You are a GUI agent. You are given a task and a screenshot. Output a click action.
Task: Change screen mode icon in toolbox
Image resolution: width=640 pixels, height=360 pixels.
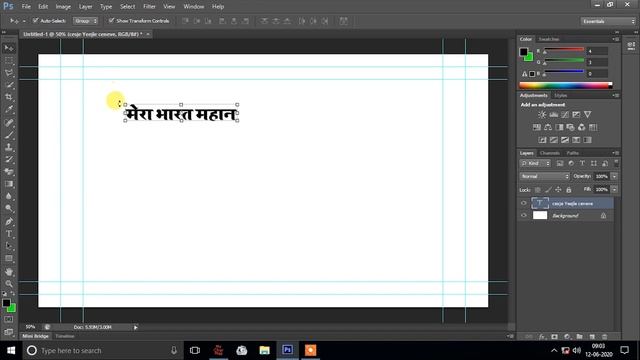pyautogui.click(x=9, y=332)
